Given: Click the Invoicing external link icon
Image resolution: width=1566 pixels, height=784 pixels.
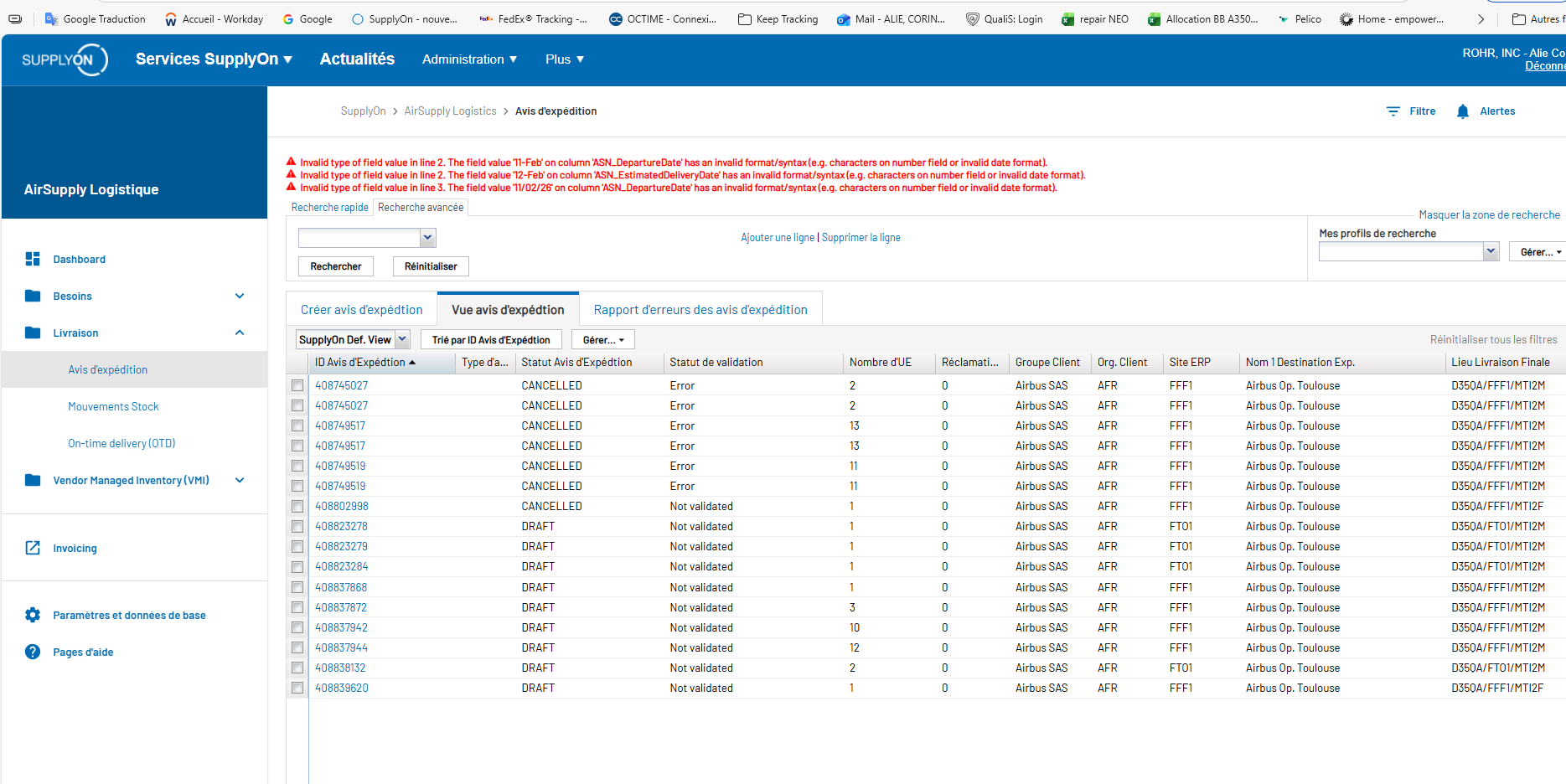Looking at the screenshot, I should coord(33,548).
